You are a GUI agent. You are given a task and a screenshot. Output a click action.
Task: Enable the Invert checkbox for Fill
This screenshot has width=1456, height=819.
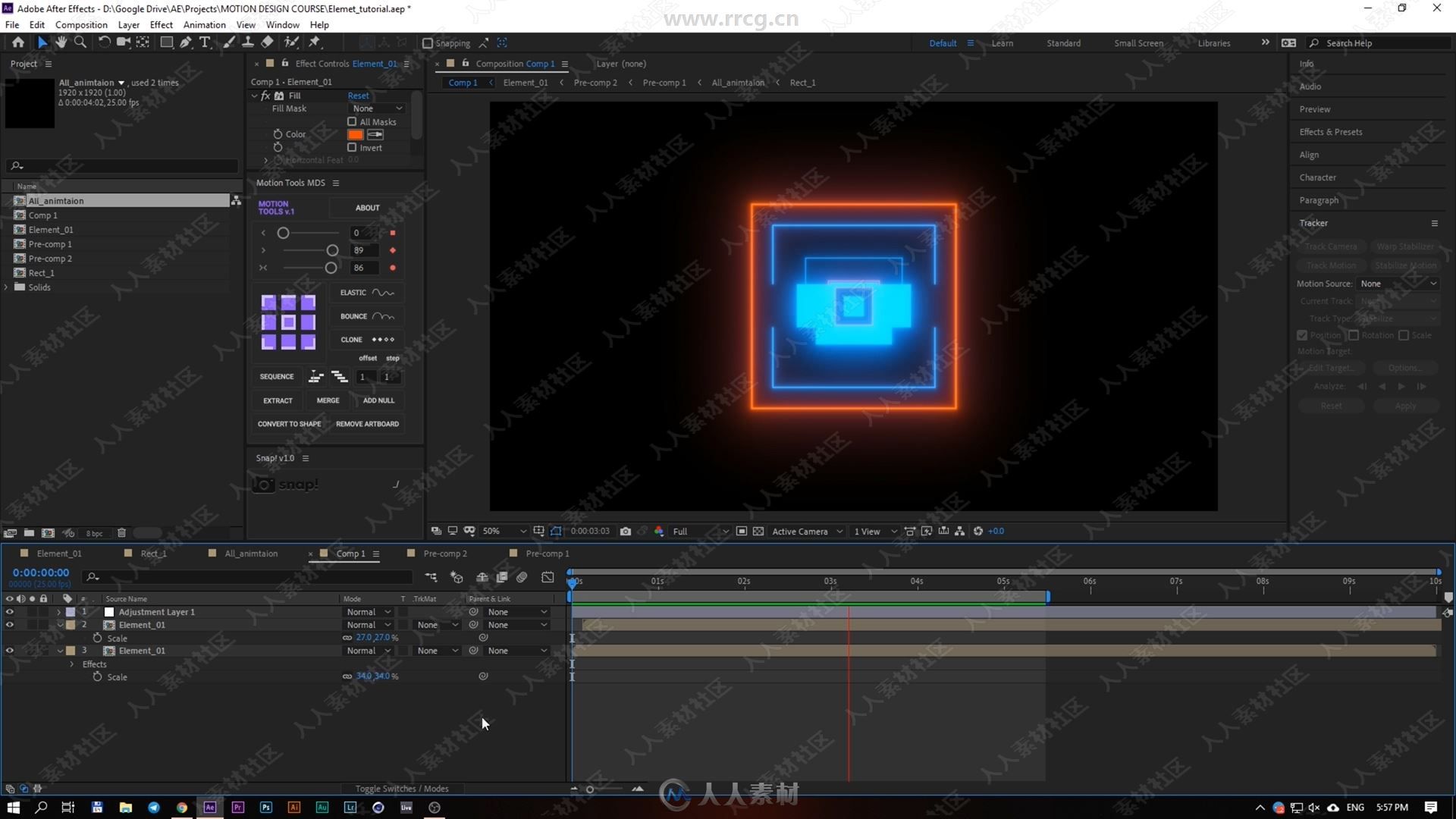(x=353, y=147)
